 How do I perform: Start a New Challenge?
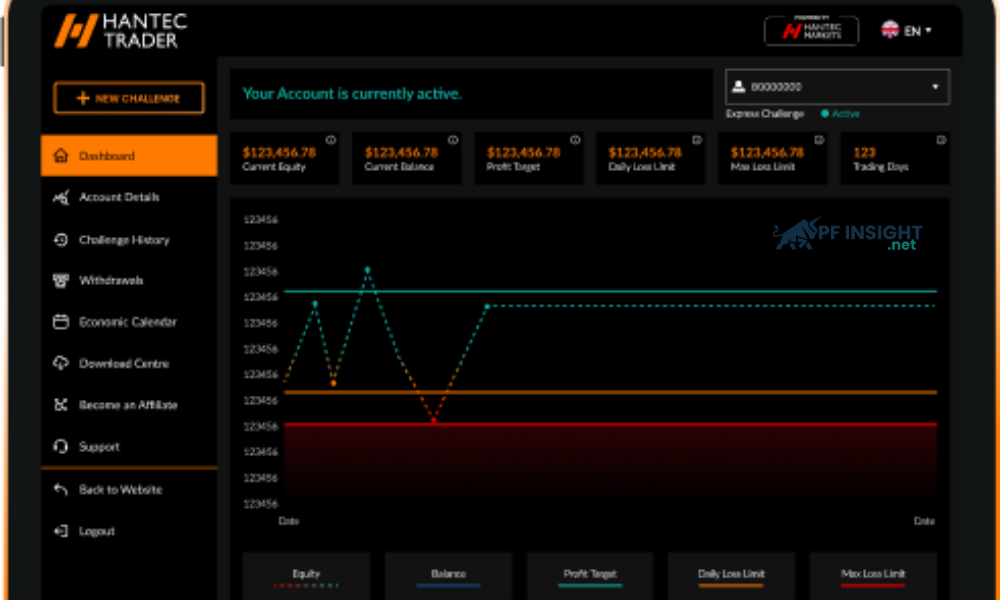pyautogui.click(x=129, y=98)
